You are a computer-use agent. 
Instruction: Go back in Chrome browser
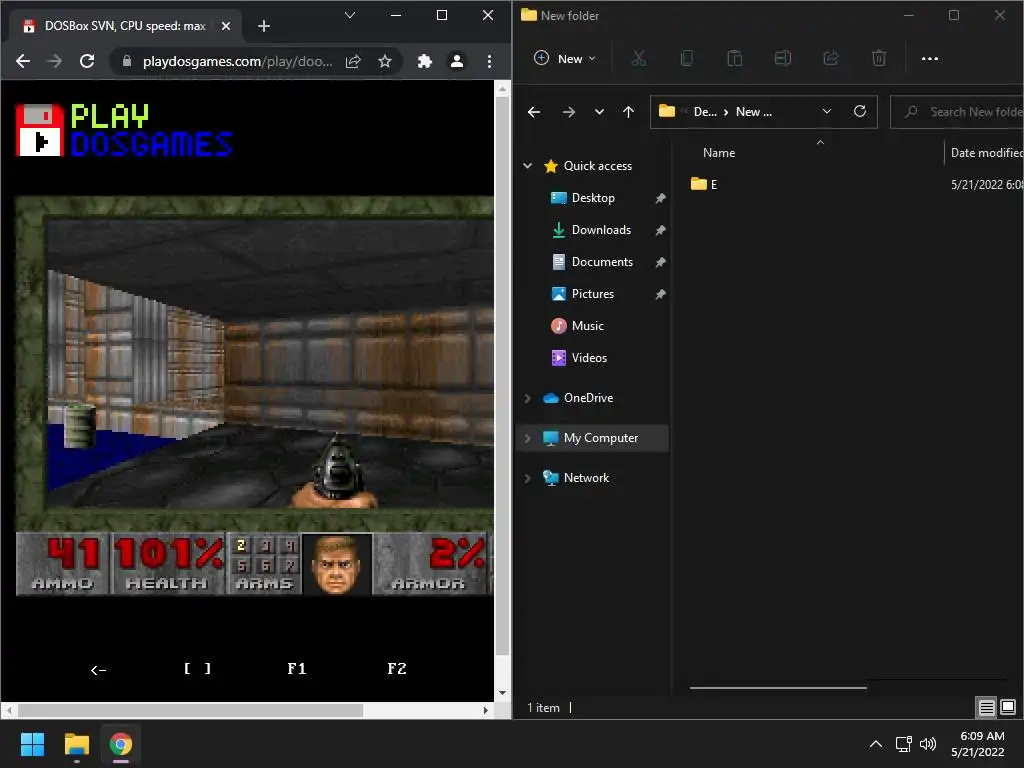tap(23, 61)
